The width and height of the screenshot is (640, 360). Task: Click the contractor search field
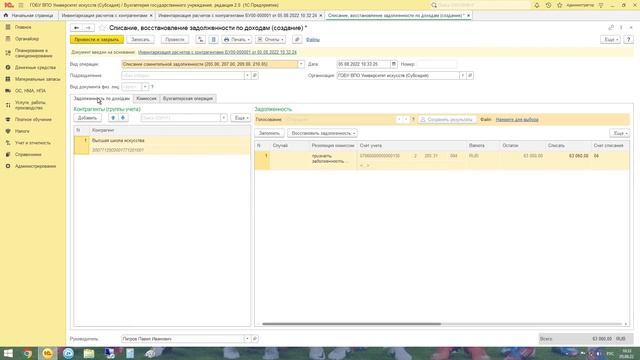point(180,118)
